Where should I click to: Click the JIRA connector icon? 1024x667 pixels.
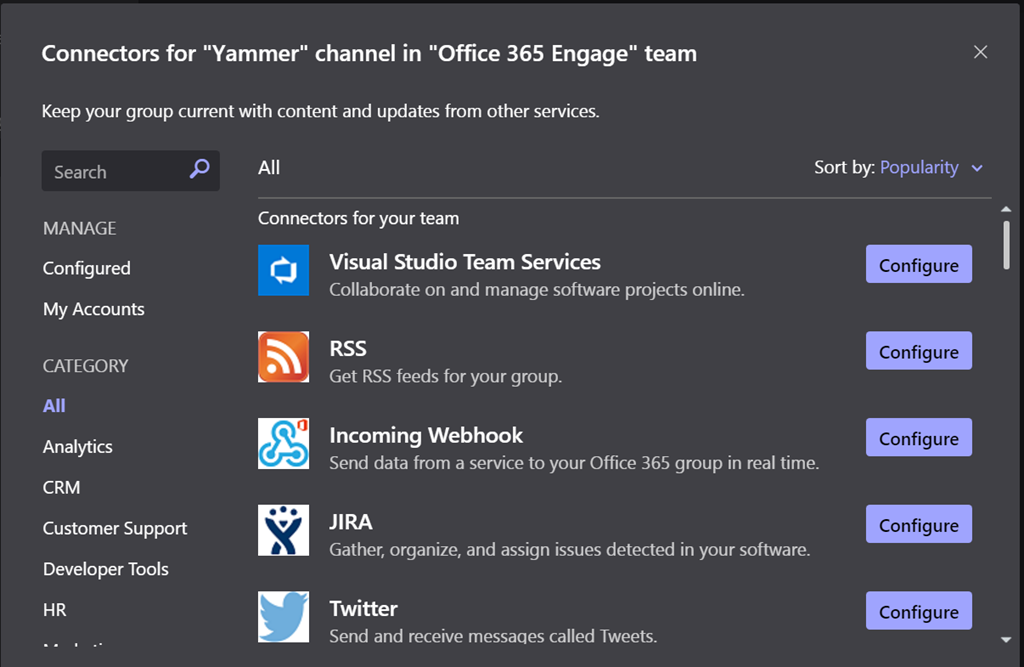283,530
